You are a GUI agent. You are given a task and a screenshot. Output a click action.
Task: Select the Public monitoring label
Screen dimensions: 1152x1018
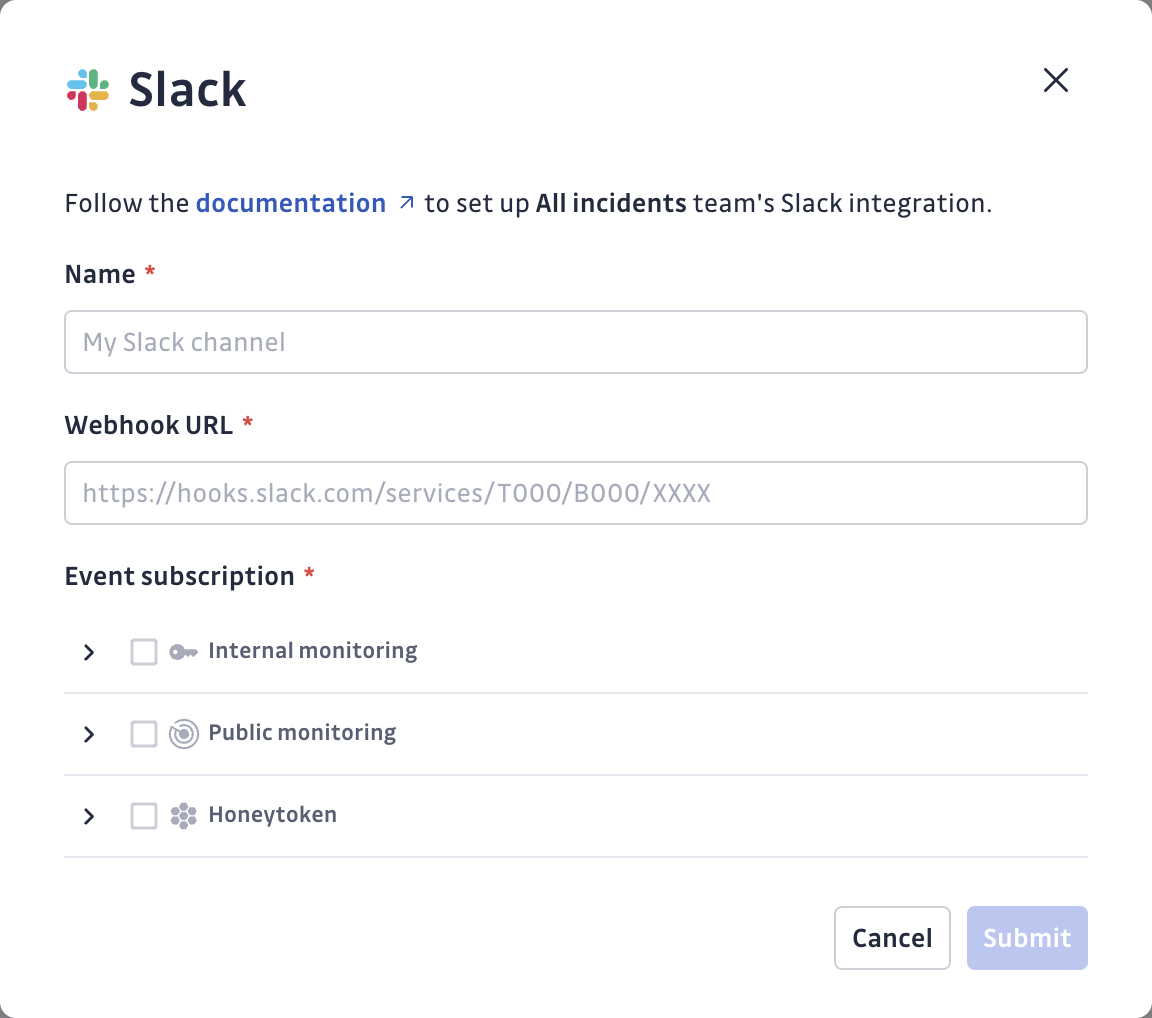pyautogui.click(x=302, y=733)
